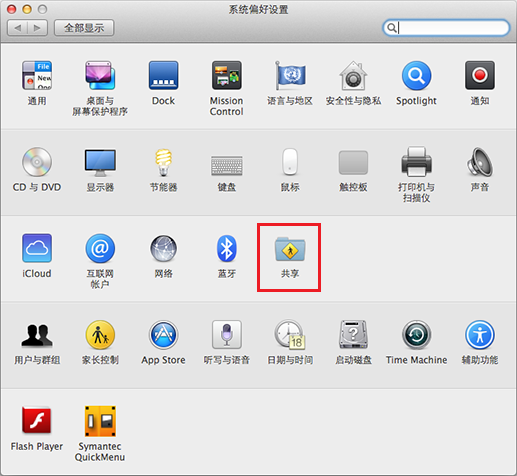Open 互联网帐户 preferences

click(x=100, y=248)
